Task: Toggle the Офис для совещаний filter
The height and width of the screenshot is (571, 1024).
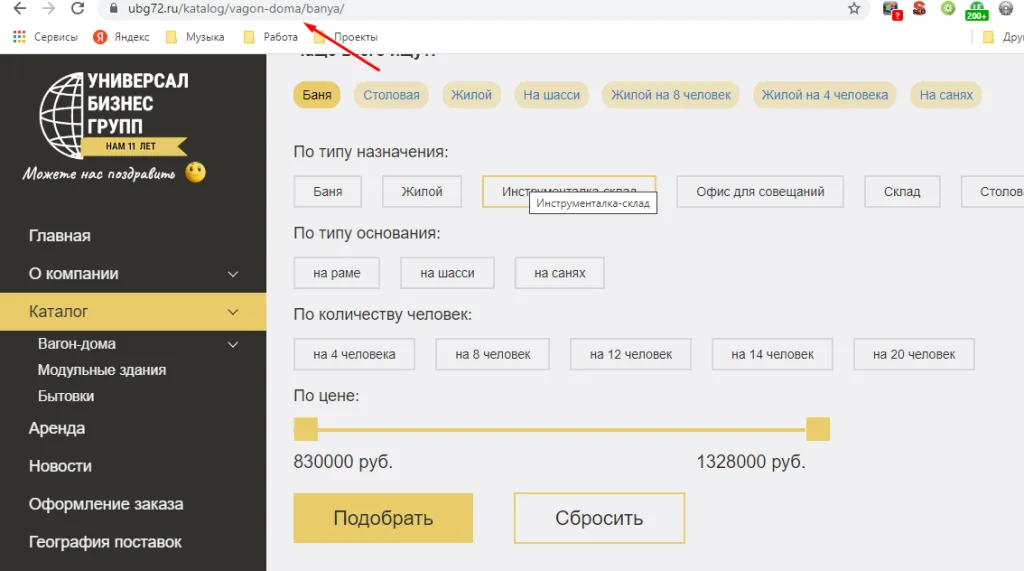Action: 760,191
